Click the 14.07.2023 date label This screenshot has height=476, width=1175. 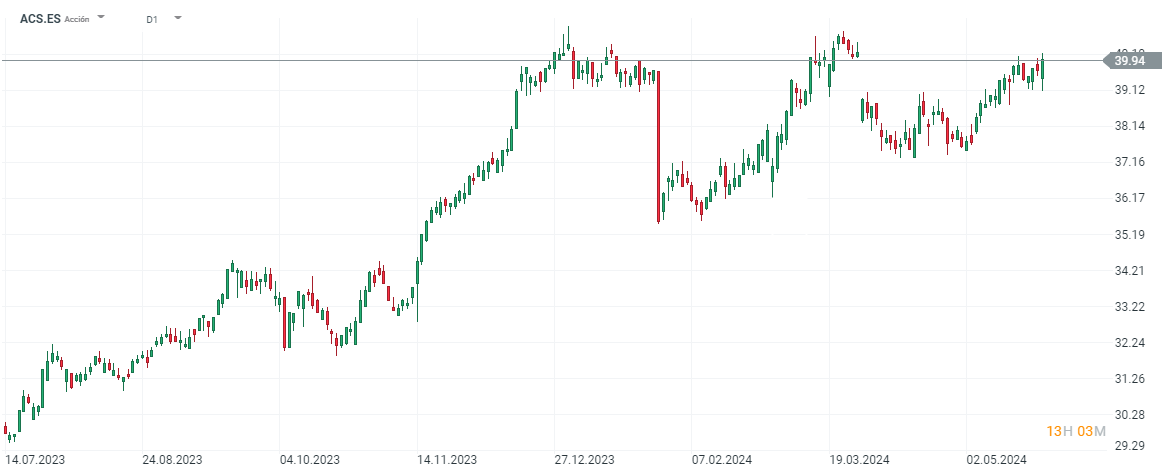[36, 460]
